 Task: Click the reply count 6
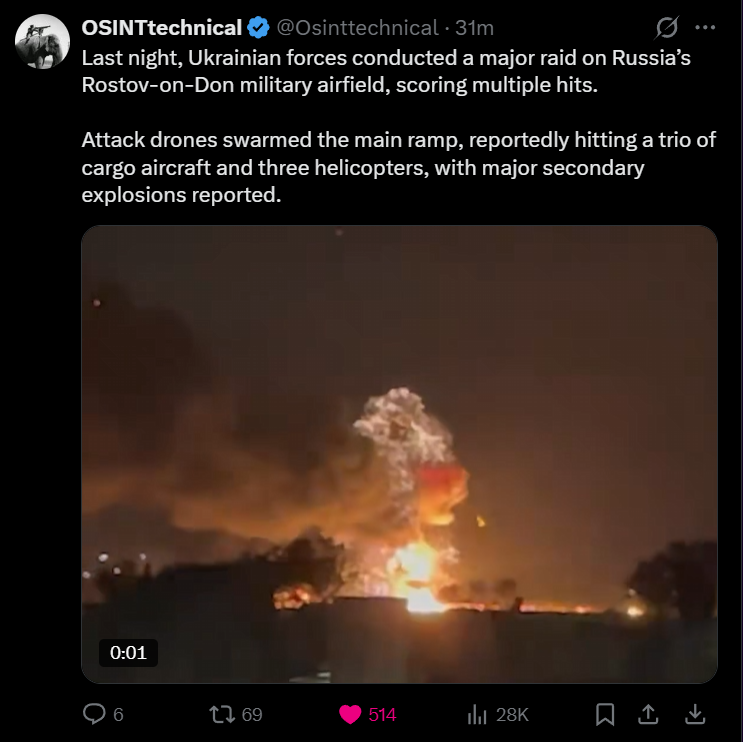pyautogui.click(x=118, y=715)
